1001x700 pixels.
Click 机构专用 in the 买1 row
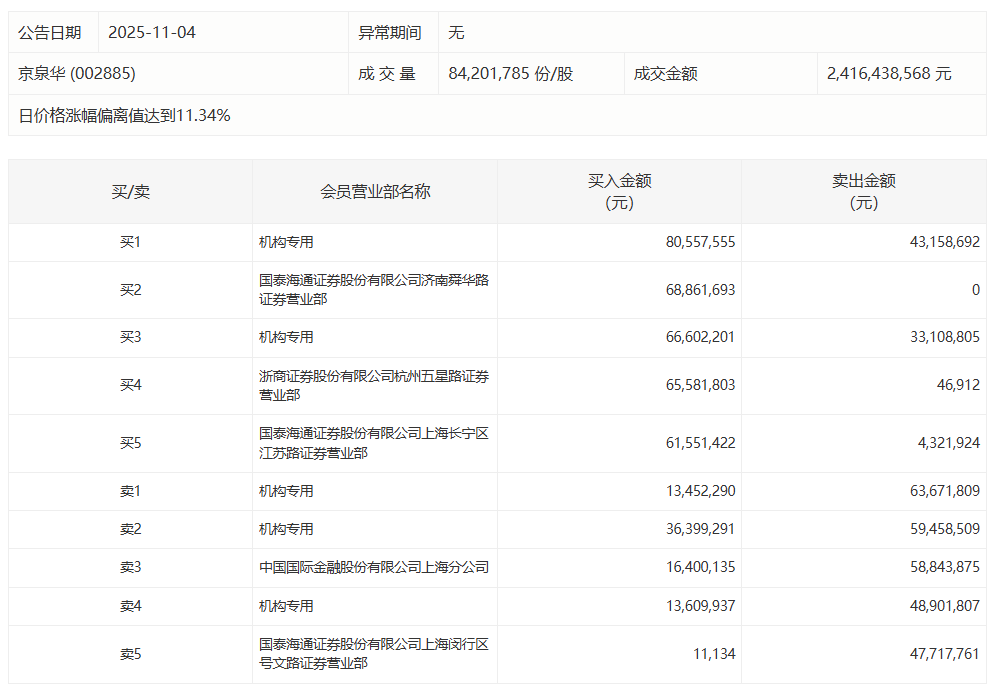coord(286,242)
